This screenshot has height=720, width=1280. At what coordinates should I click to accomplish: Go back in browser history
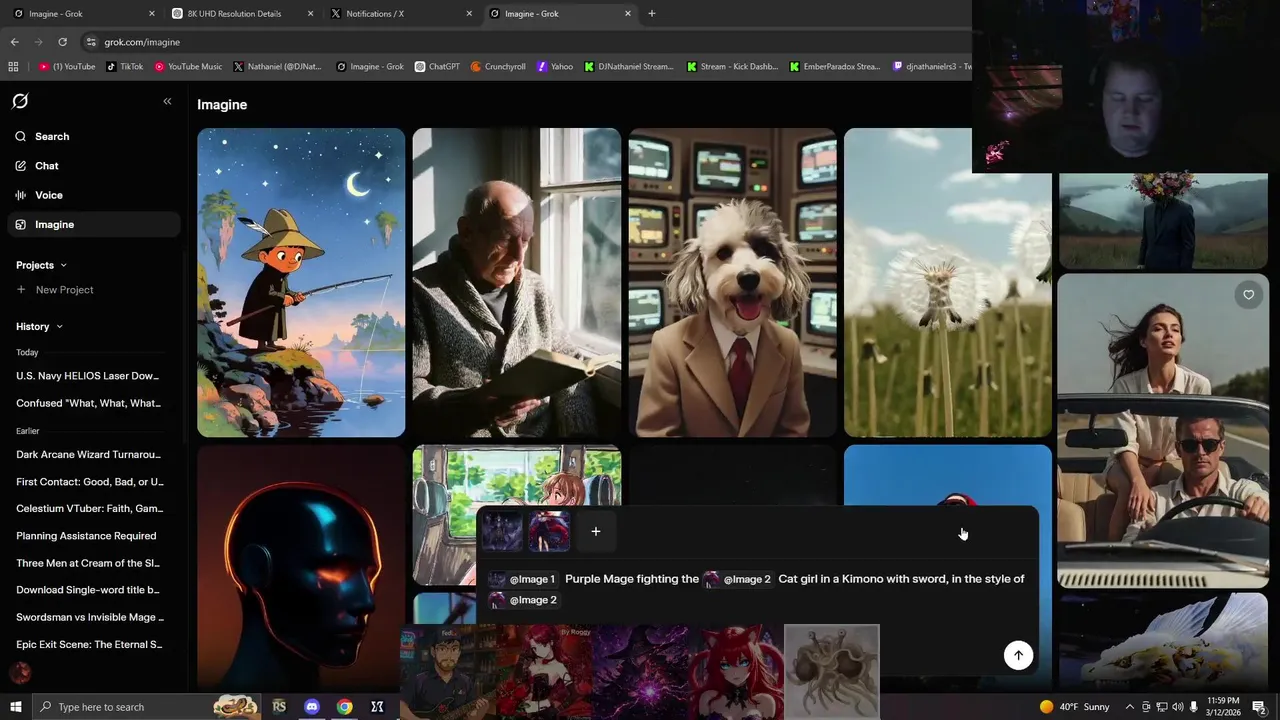pyautogui.click(x=14, y=42)
